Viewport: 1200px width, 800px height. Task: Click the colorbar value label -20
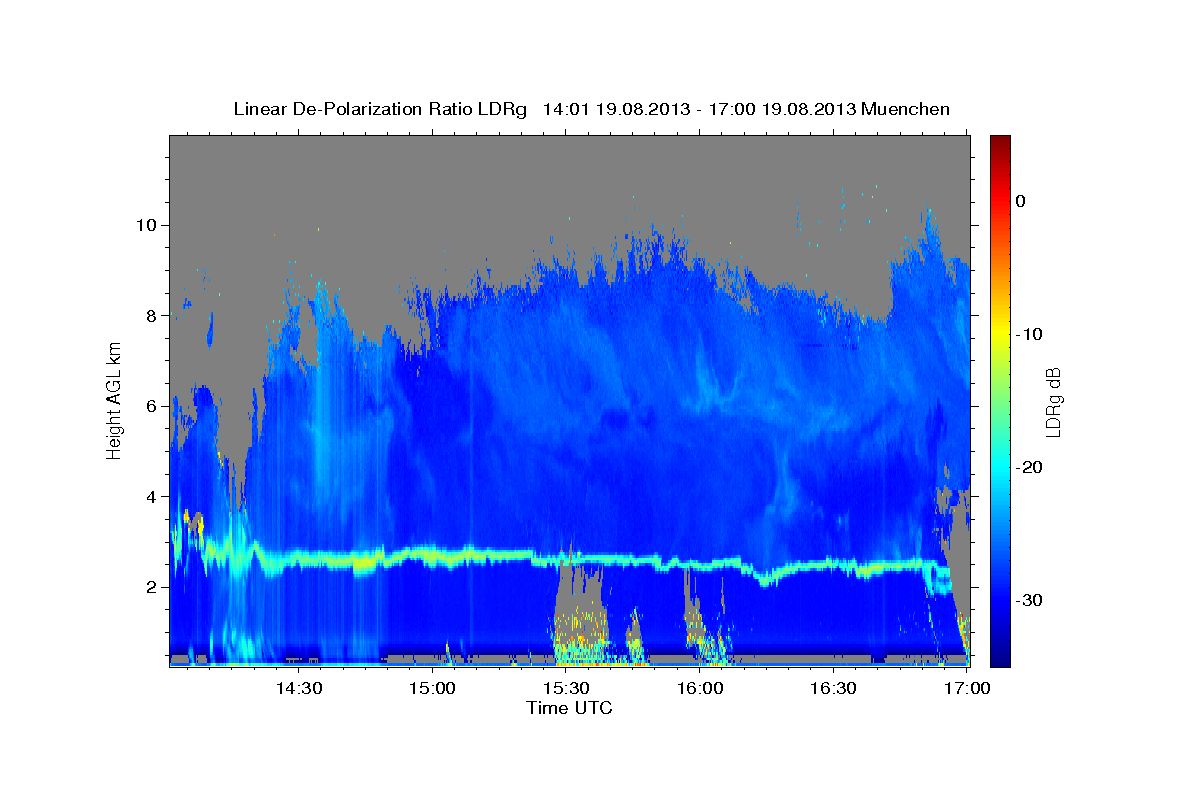coord(1029,467)
